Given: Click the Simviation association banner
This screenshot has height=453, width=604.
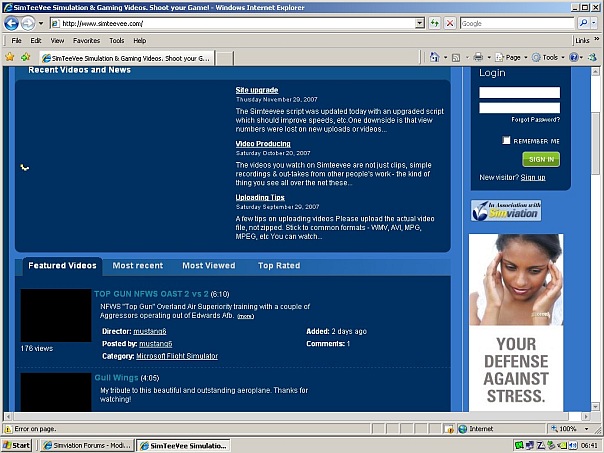Looking at the screenshot, I should pos(506,210).
